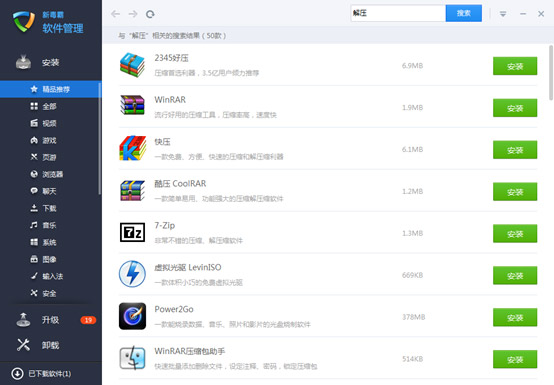Install 酷压 CoolRAR with its green button
The height and width of the screenshot is (385, 554).
coord(515,192)
